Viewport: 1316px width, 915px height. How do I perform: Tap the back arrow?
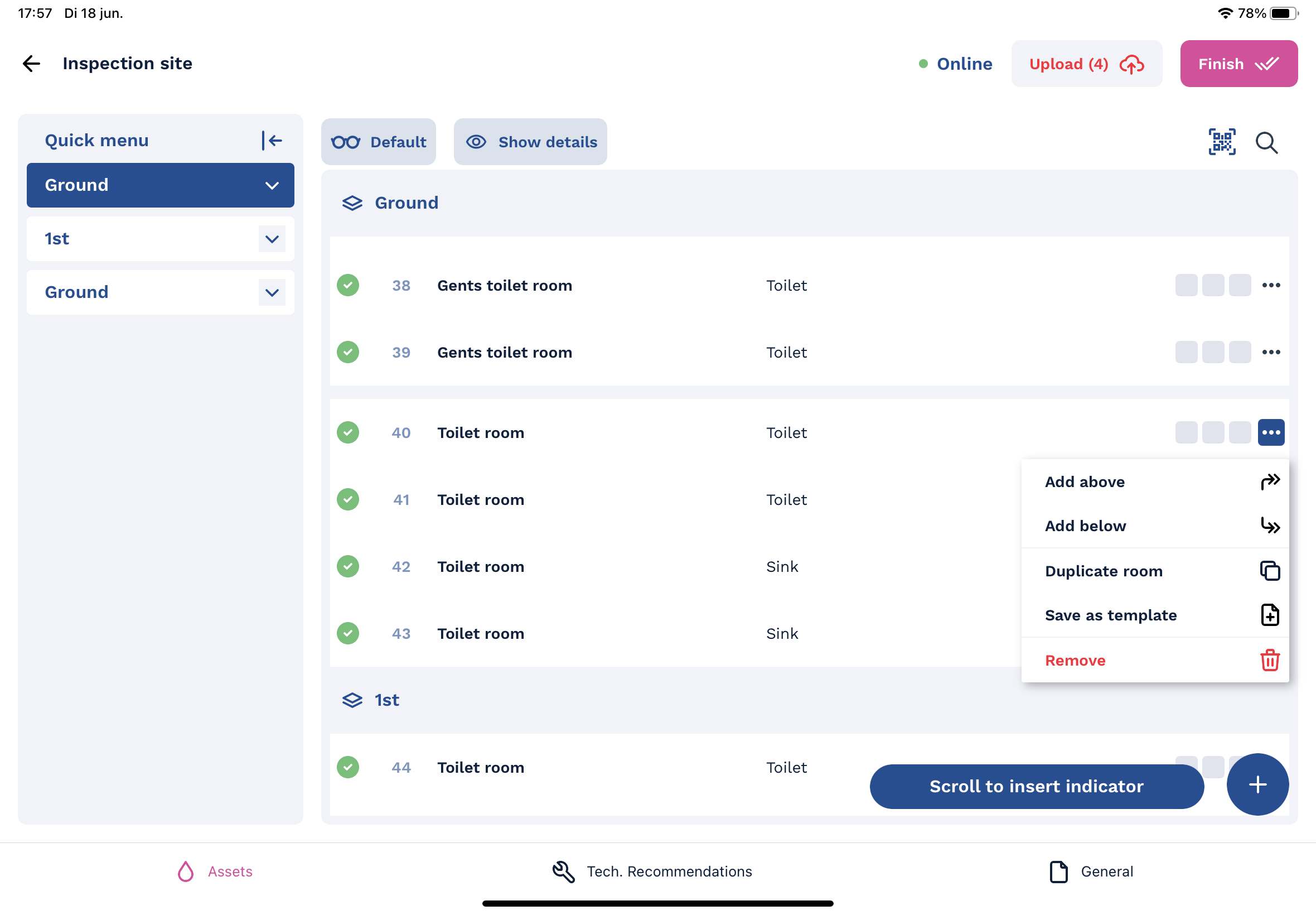[x=32, y=64]
